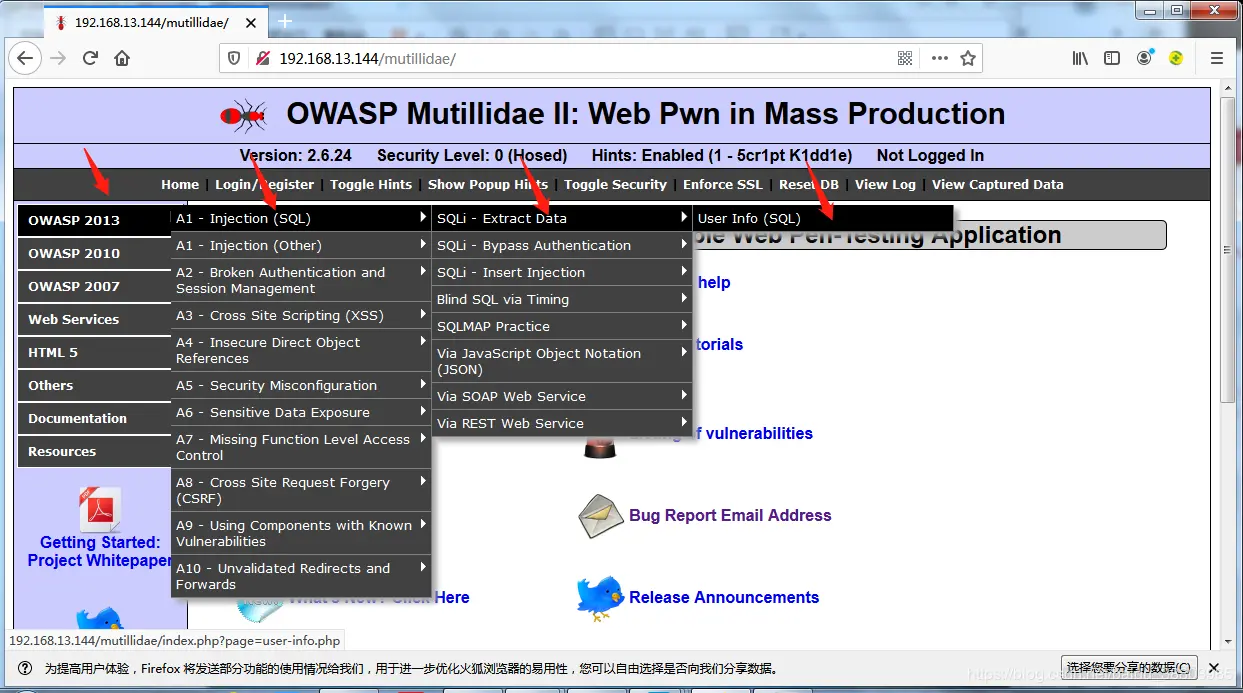Click the Twitter bird beside Release Announcements

point(600,597)
